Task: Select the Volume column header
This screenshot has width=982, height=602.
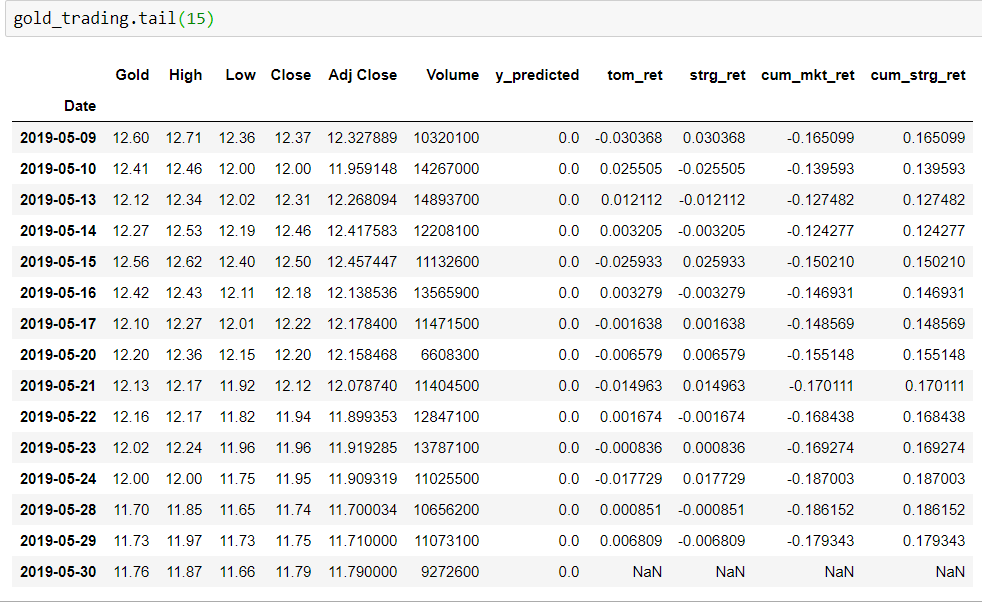Action: click(452, 75)
